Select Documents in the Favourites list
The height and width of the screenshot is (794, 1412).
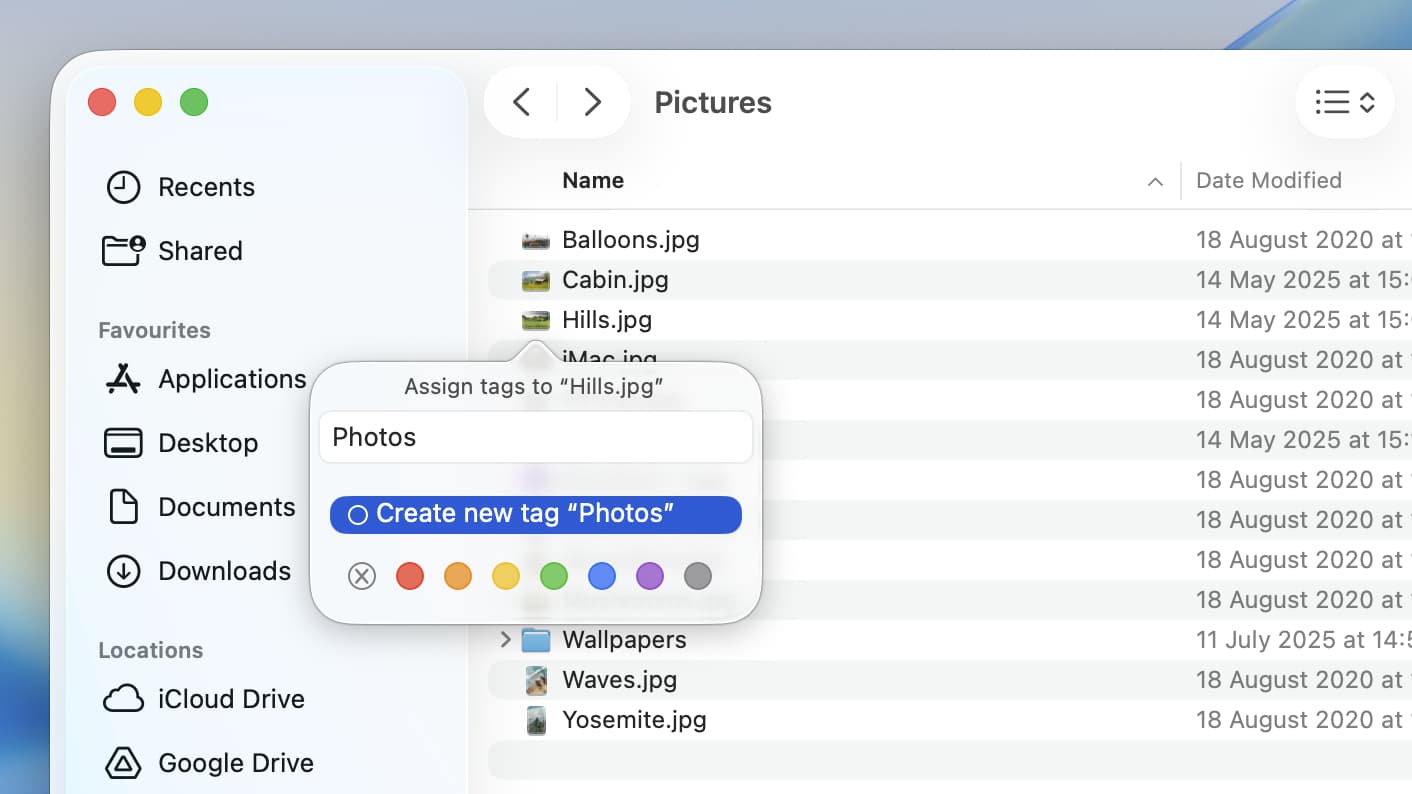click(x=226, y=507)
